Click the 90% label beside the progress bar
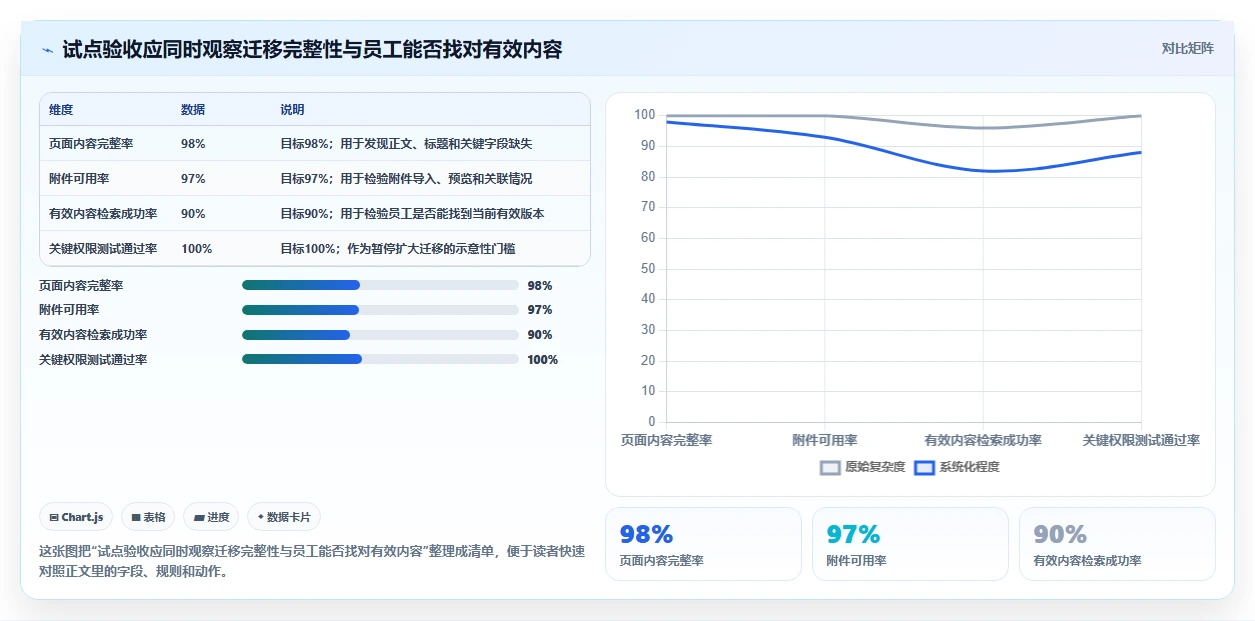Image resolution: width=1255 pixels, height=621 pixels. [540, 335]
